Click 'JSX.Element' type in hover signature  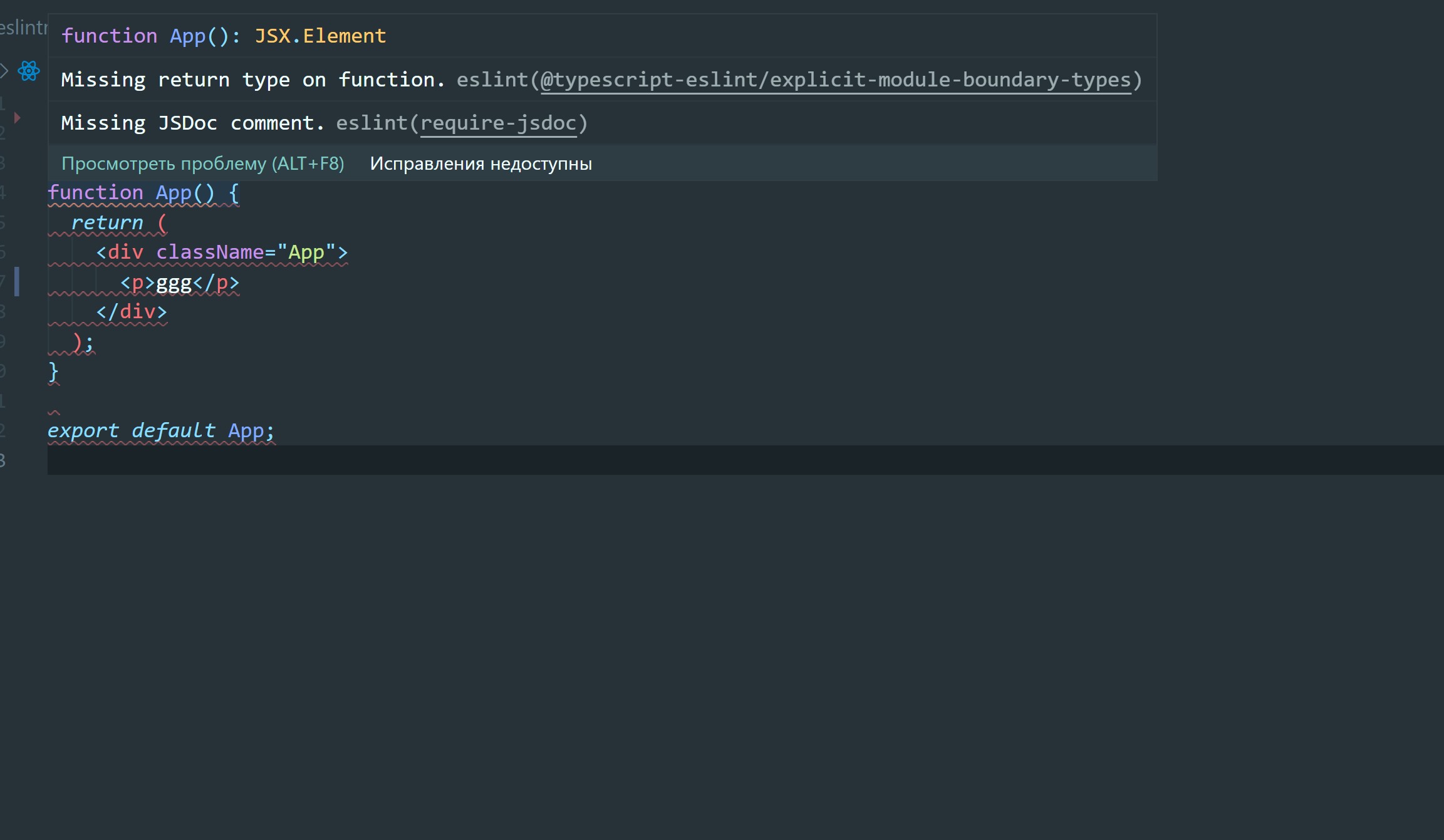[x=320, y=36]
